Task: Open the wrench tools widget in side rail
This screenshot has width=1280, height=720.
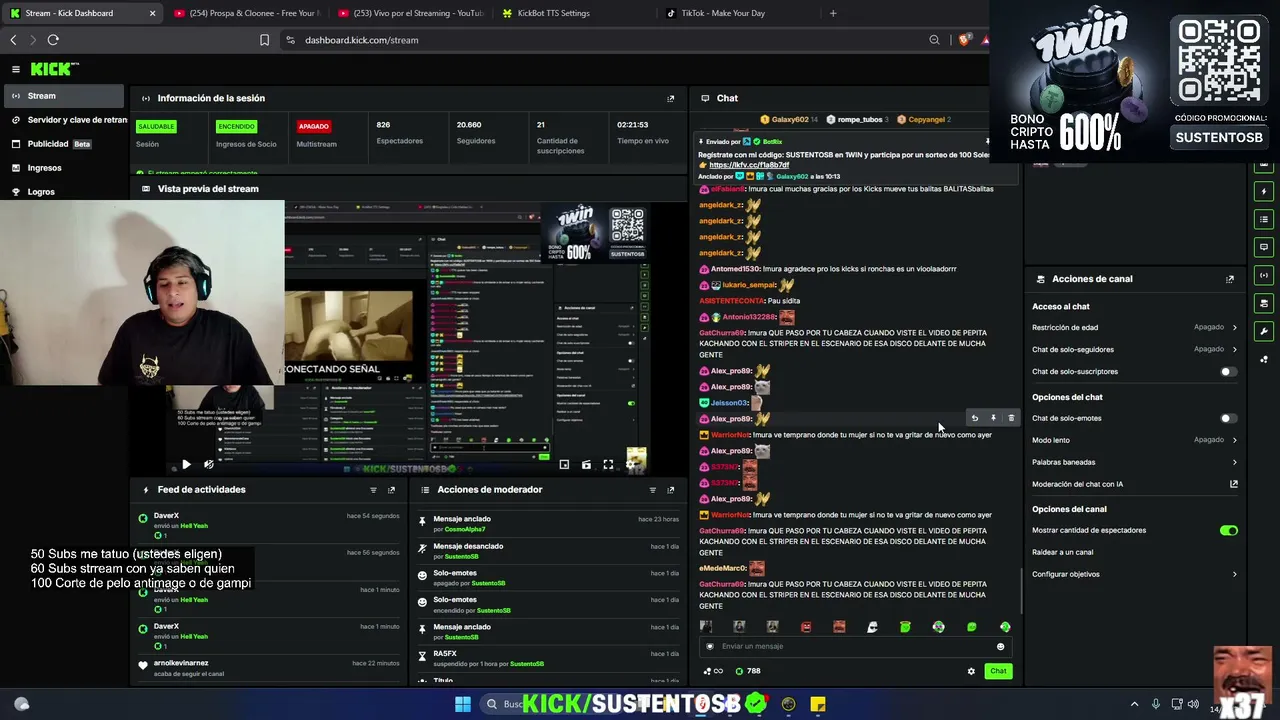Action: tap(1264, 331)
